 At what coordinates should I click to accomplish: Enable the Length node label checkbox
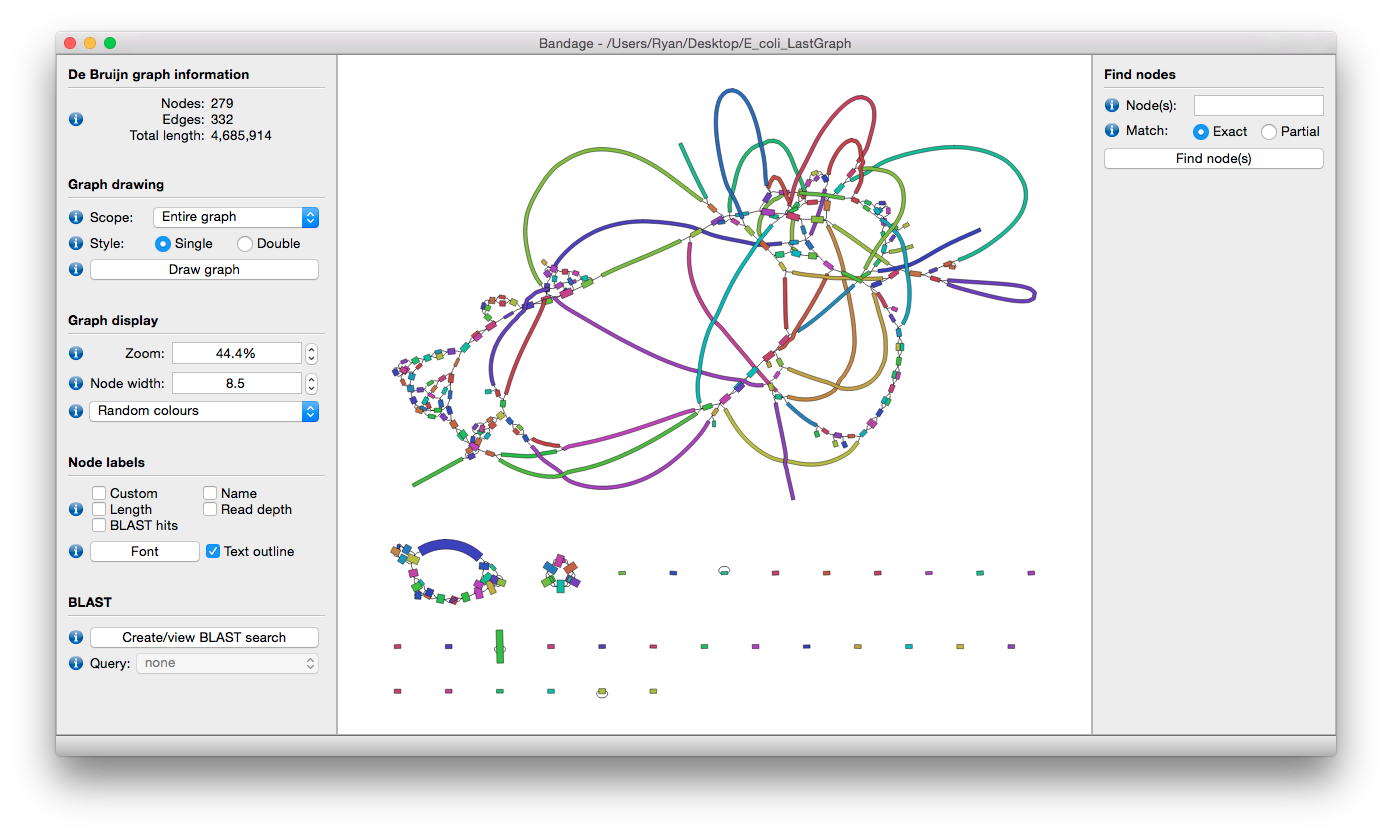coord(99,509)
